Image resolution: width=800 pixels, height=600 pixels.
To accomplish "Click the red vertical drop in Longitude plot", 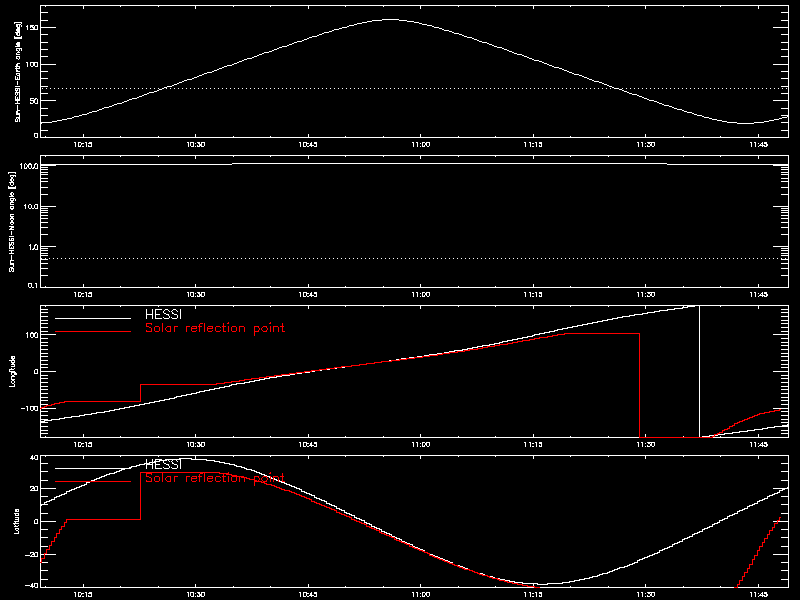I will coord(639,385).
